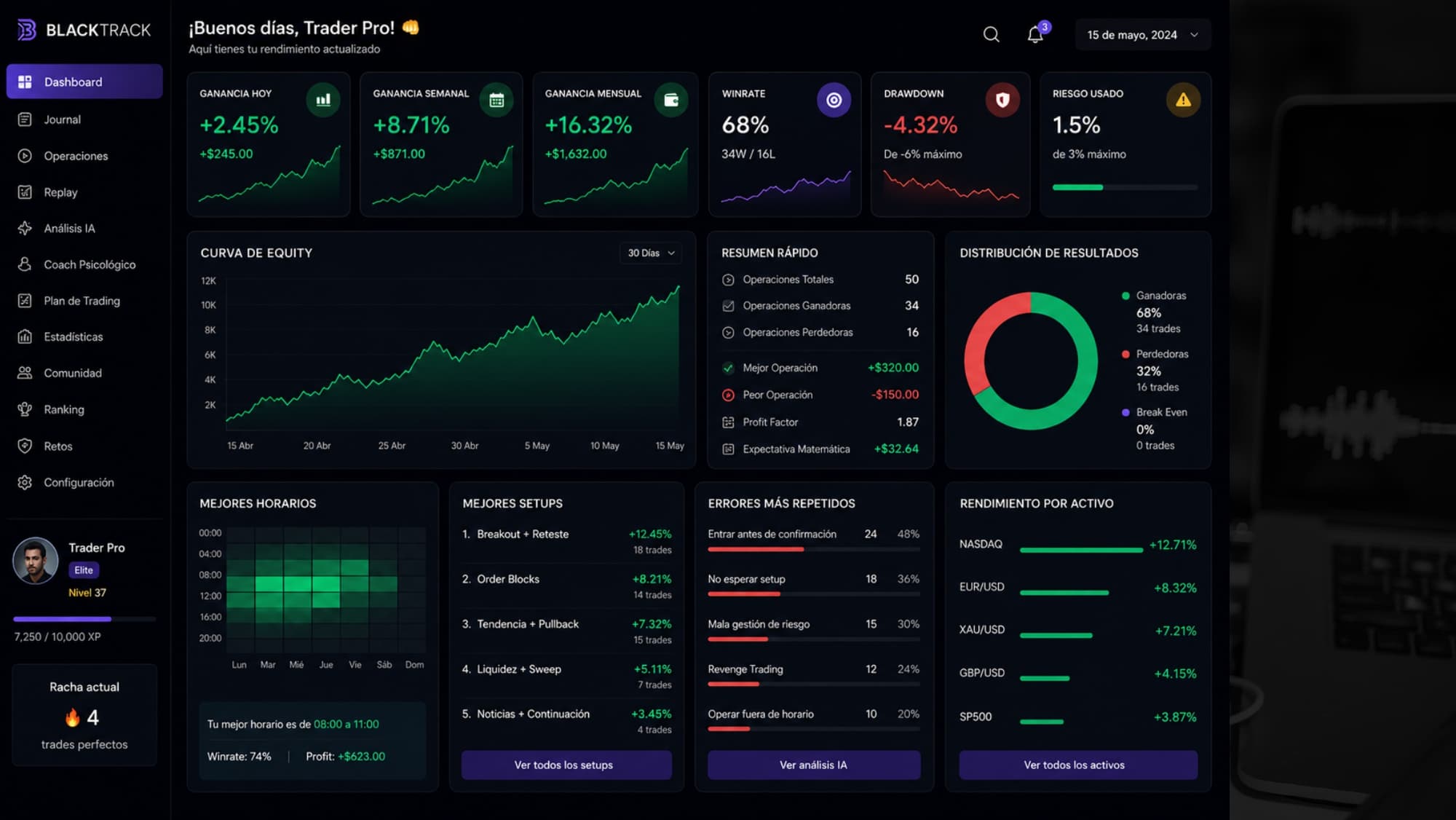Click the wallet icon on Ganancia Mensual

coord(671,100)
